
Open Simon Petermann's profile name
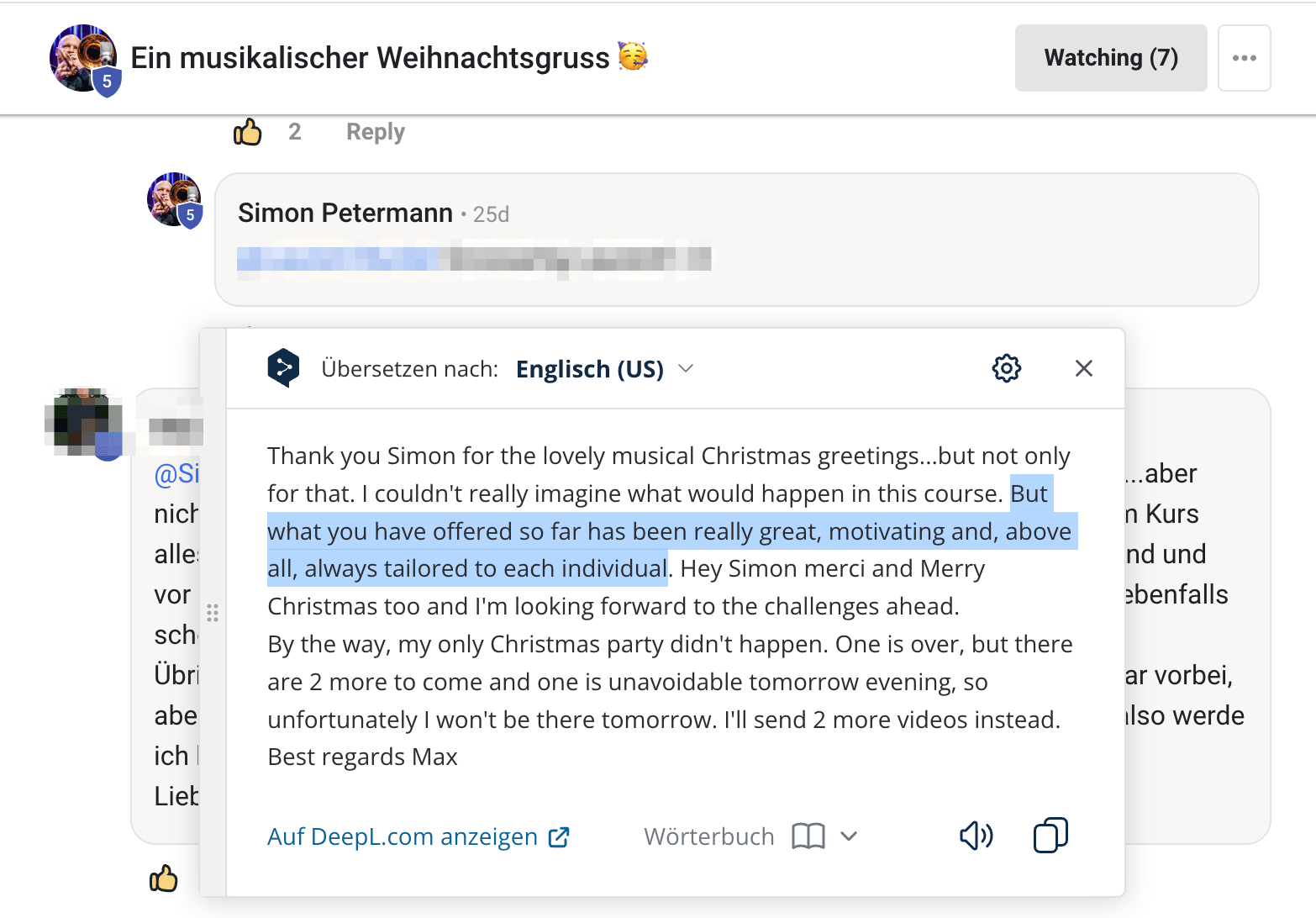coord(345,214)
